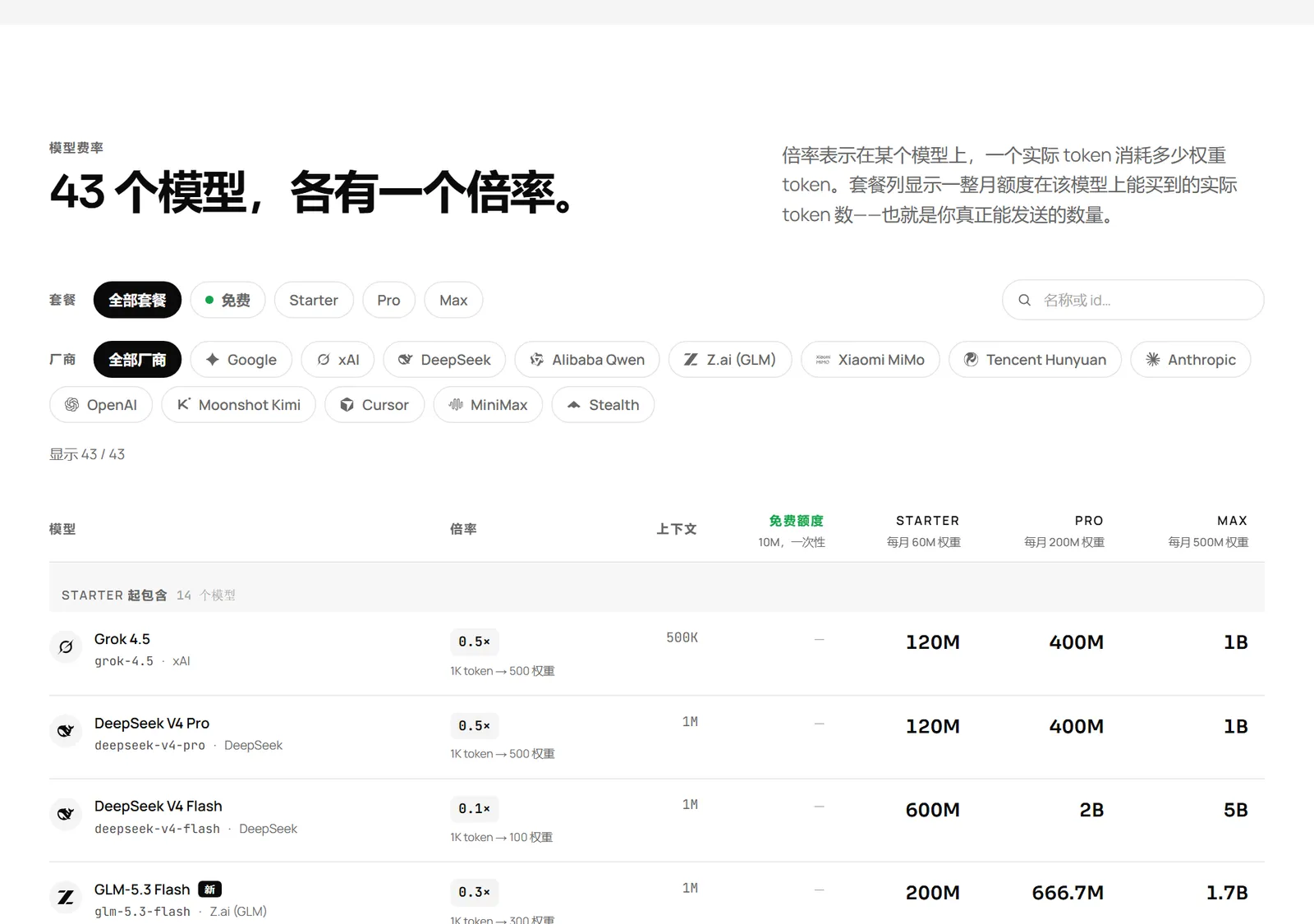
Task: Filter plans by Starter
Action: [314, 300]
